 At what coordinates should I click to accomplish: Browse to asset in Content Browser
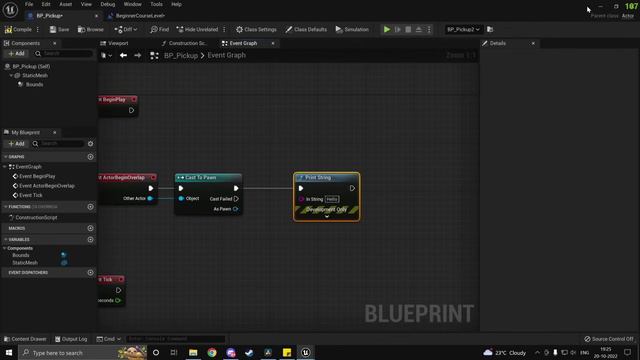(x=91, y=29)
